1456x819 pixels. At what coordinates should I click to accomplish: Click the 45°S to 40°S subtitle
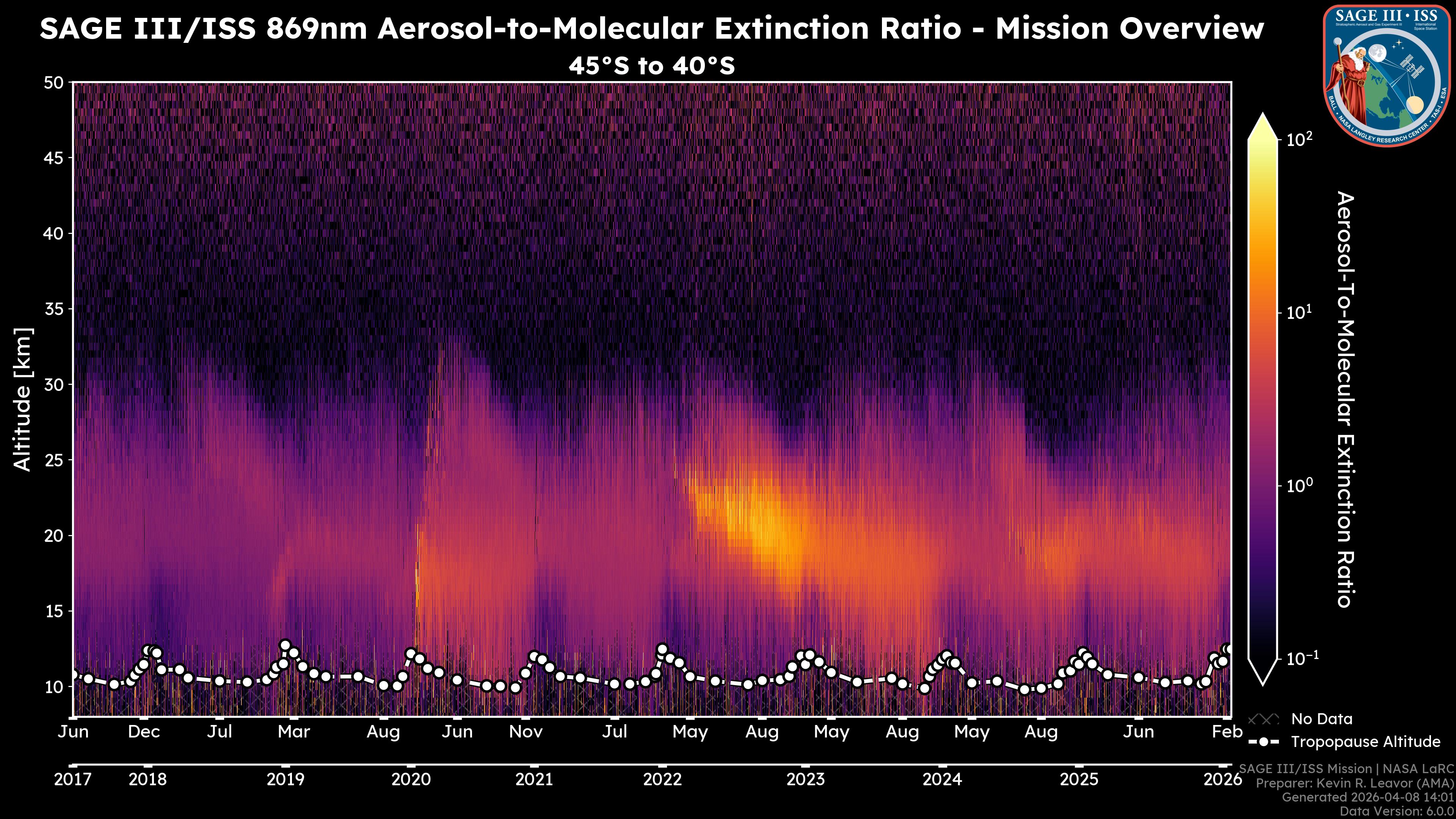tap(651, 66)
